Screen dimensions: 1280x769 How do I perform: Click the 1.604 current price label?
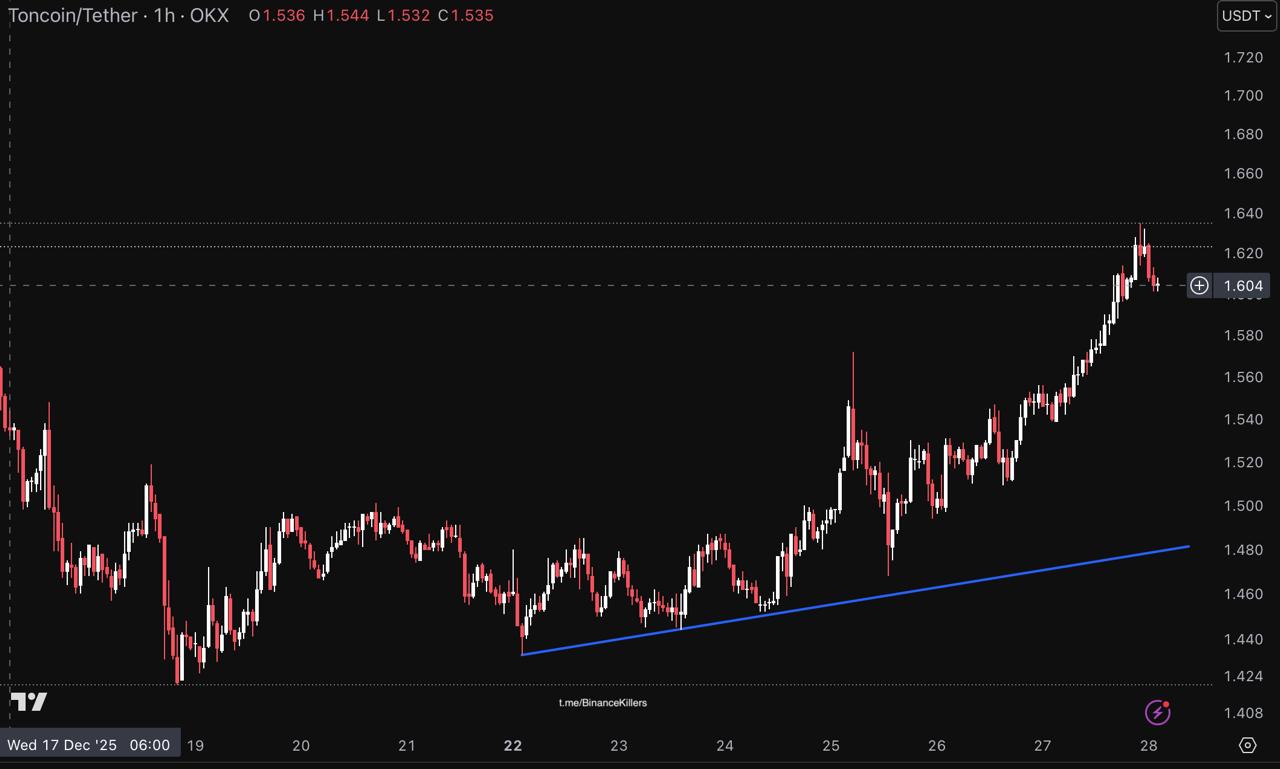point(1243,286)
